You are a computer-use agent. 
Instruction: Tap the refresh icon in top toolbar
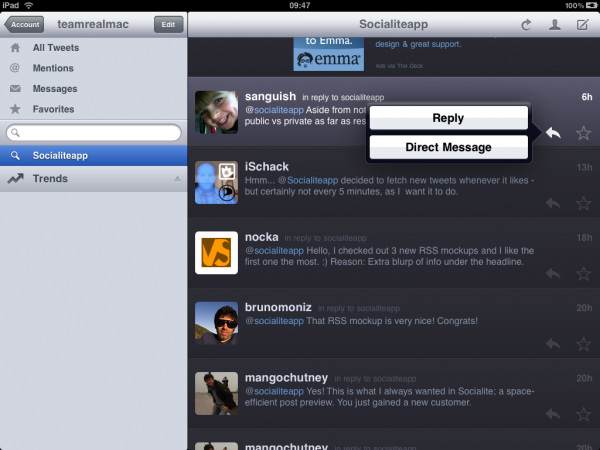click(526, 25)
